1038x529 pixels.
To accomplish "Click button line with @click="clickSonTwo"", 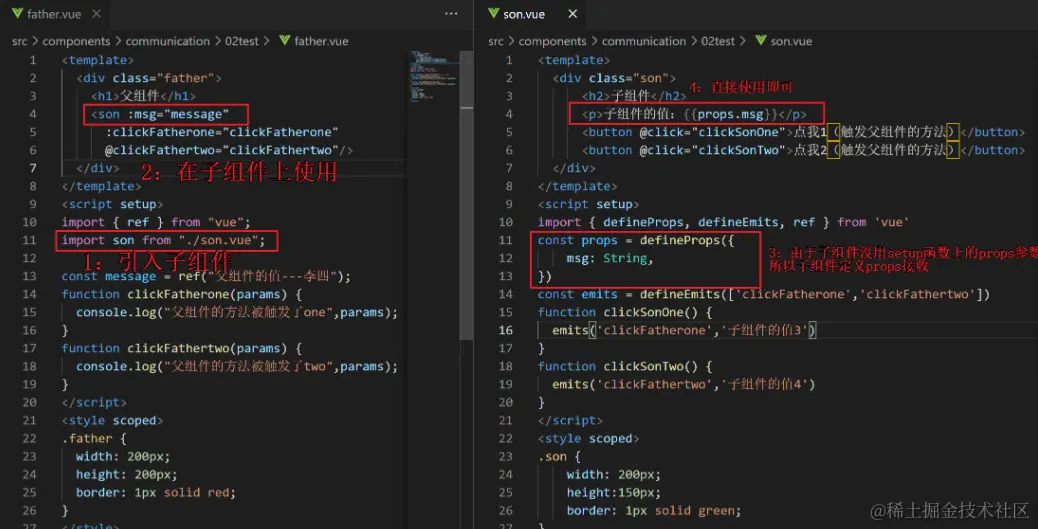I will coord(803,150).
